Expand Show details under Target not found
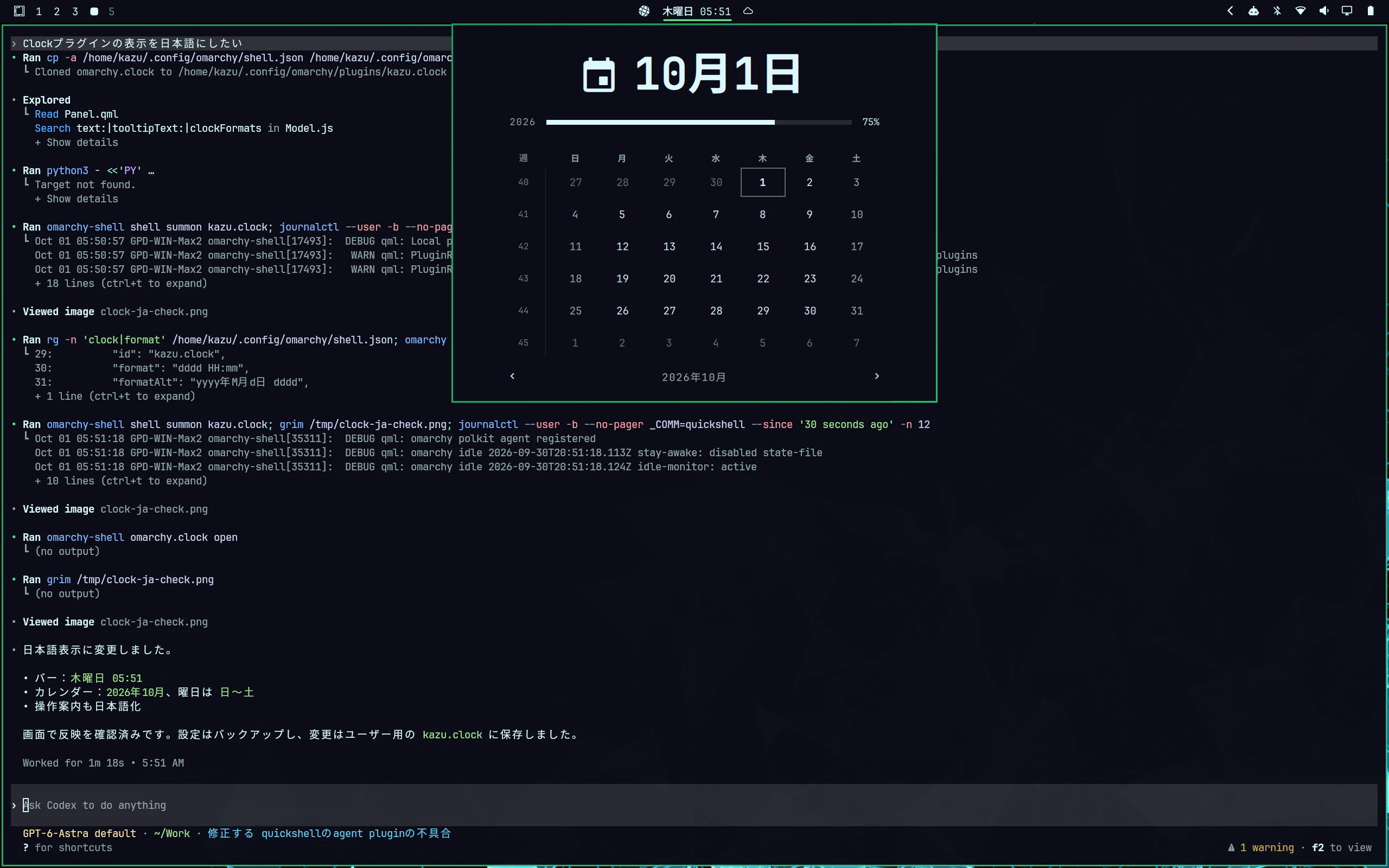The image size is (1389, 868). (x=77, y=199)
